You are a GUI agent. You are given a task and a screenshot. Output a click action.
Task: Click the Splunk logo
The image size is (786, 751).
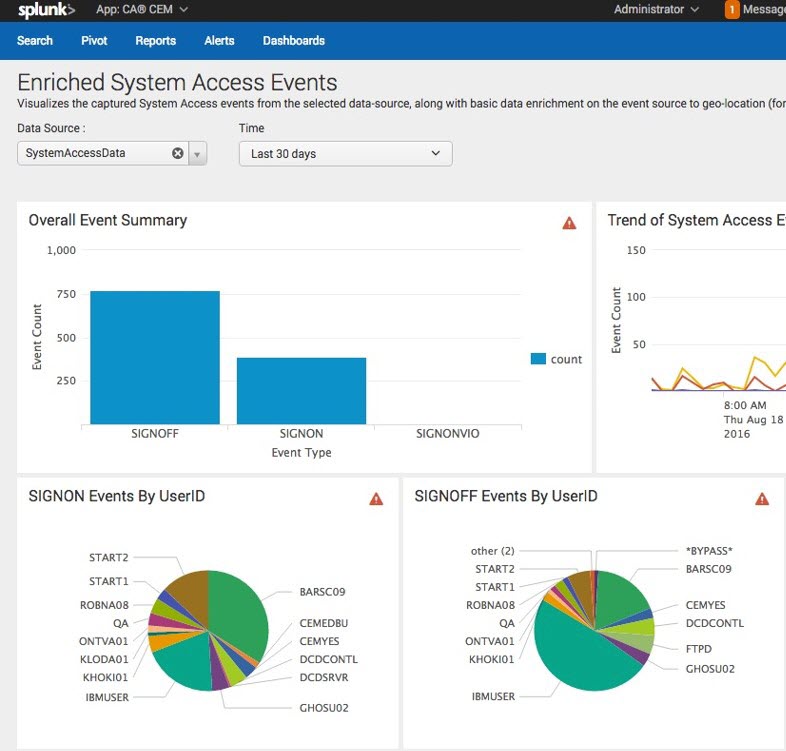click(46, 10)
